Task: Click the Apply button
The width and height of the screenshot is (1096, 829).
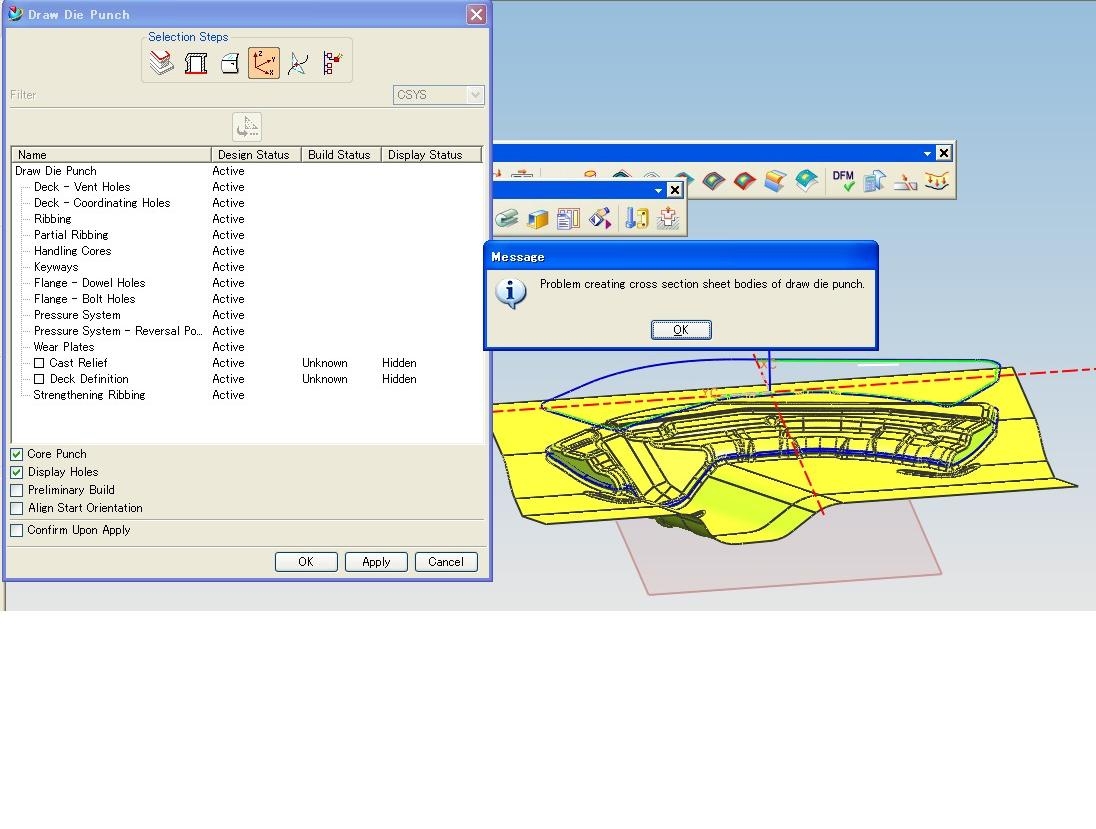Action: pos(376,562)
